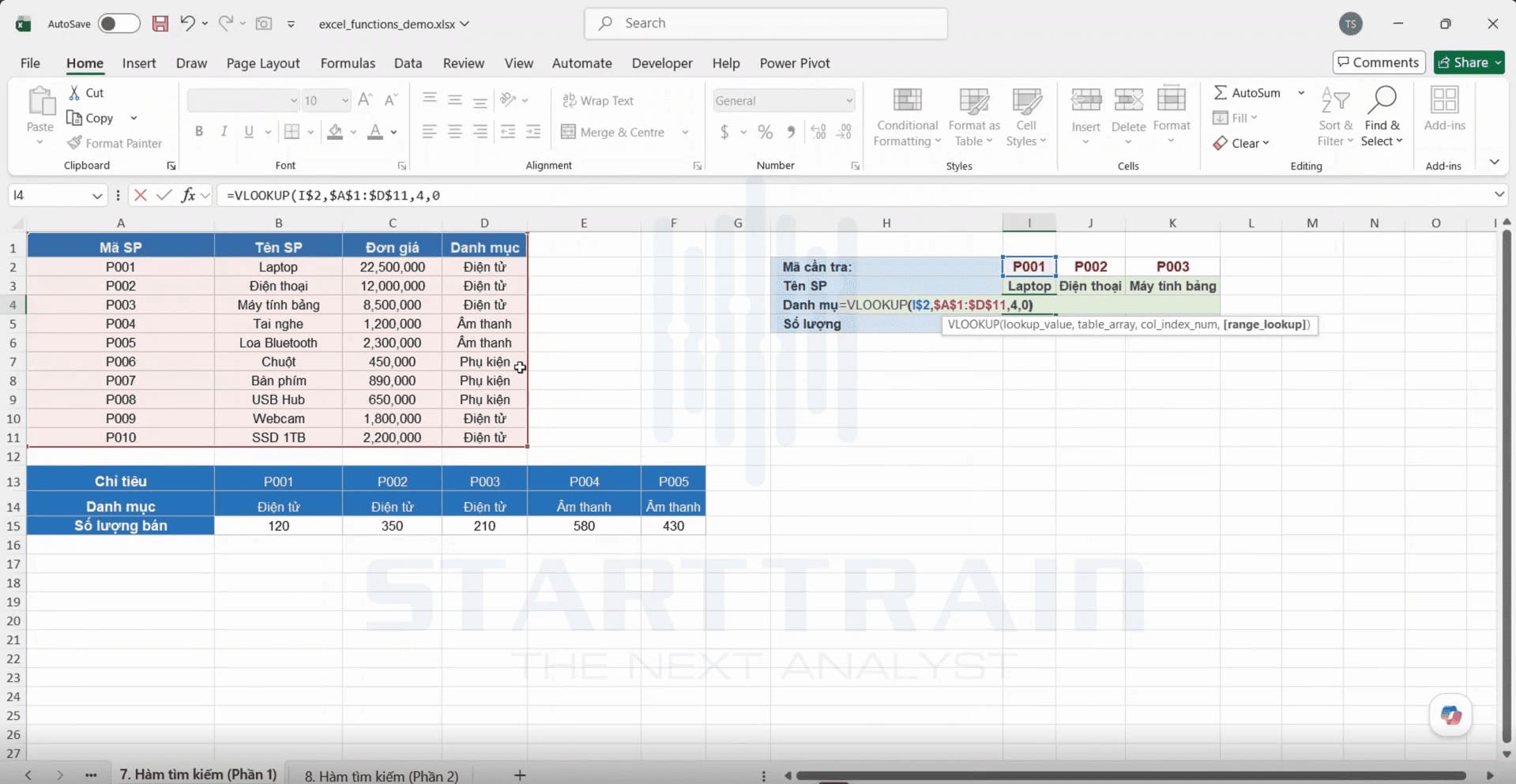Viewport: 1516px width, 784px height.
Task: Open the Formulas ribbon tab
Action: pos(348,63)
